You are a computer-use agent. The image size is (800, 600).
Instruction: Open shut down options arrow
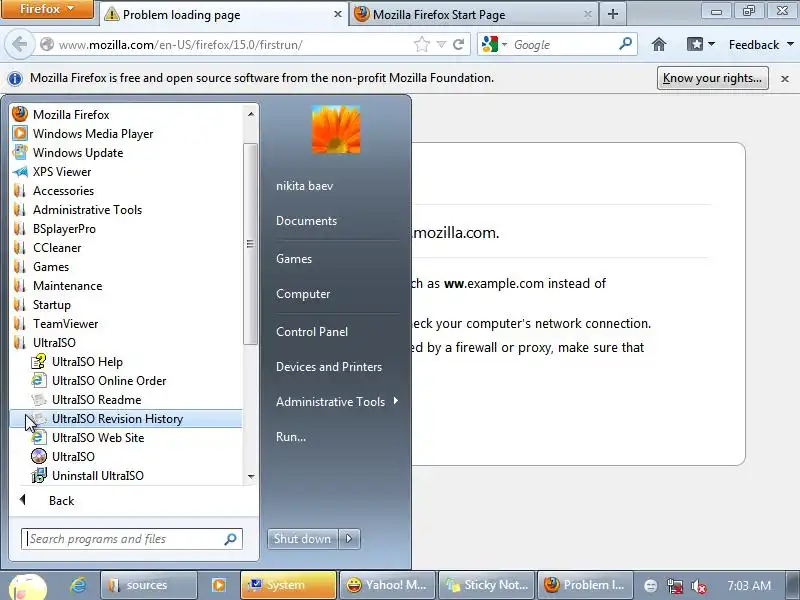click(x=349, y=539)
